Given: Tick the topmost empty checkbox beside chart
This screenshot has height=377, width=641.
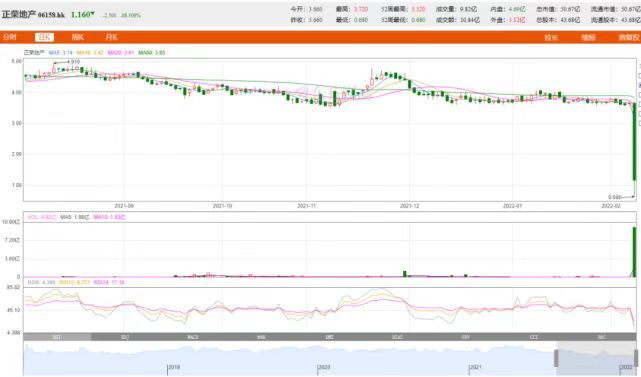Looking at the screenshot, I should click(x=639, y=76).
